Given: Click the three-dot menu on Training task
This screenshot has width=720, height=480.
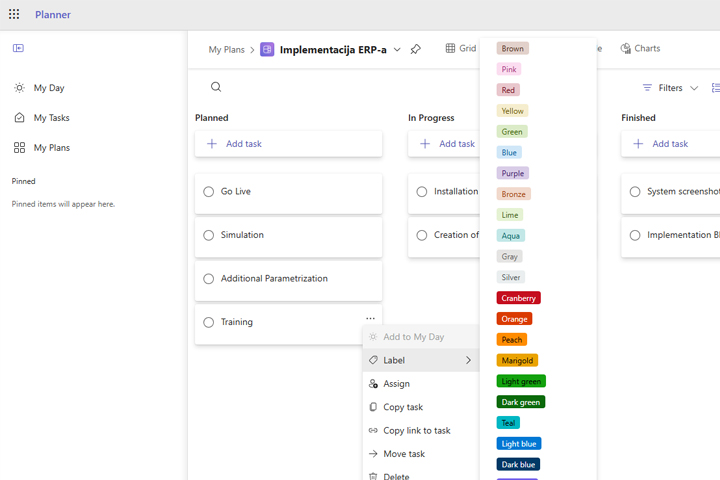Looking at the screenshot, I should 370,319.
